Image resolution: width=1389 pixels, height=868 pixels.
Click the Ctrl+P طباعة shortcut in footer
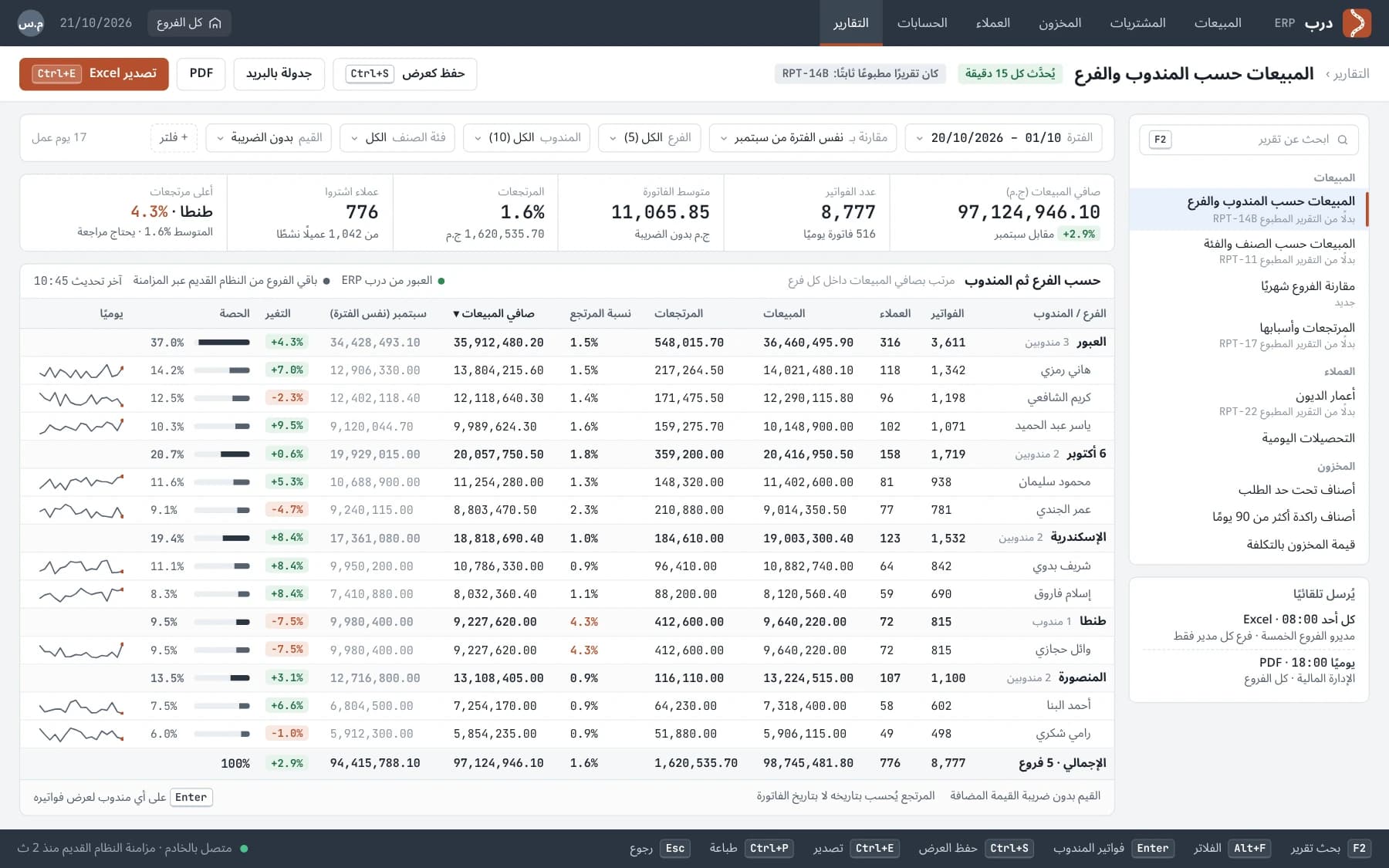pos(752,849)
